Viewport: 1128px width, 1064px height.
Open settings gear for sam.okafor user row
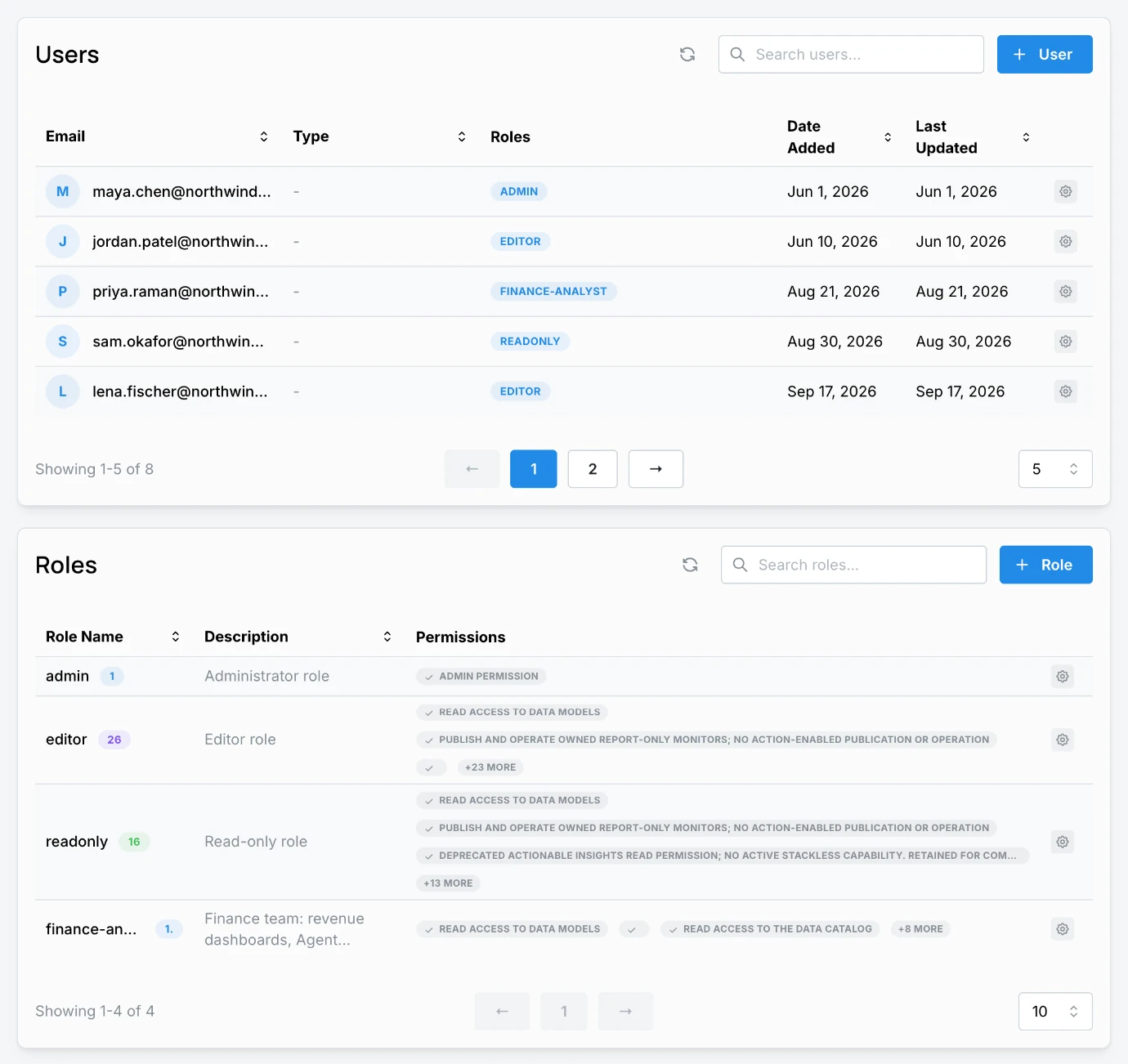coord(1066,341)
